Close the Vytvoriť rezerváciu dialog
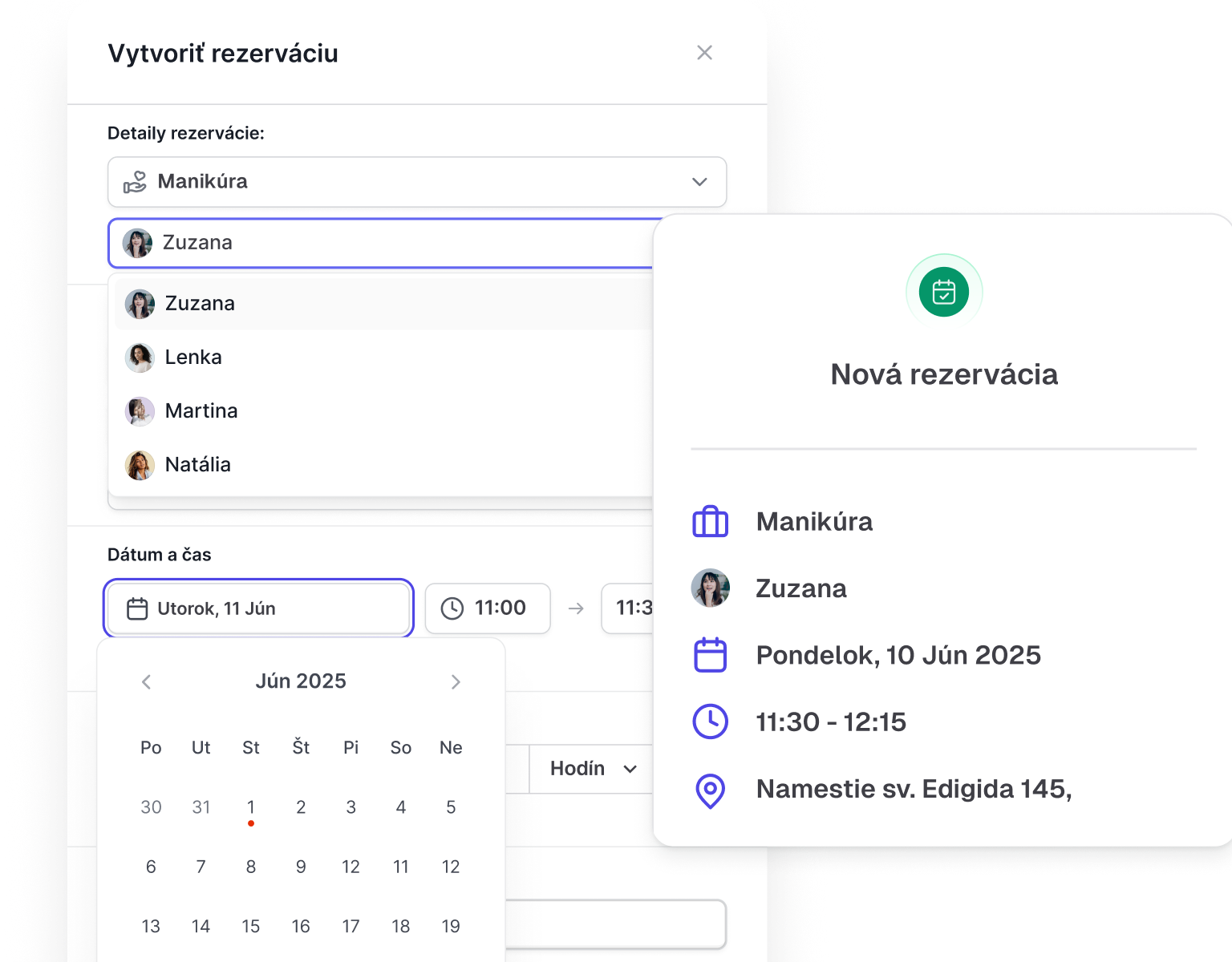 (x=704, y=53)
